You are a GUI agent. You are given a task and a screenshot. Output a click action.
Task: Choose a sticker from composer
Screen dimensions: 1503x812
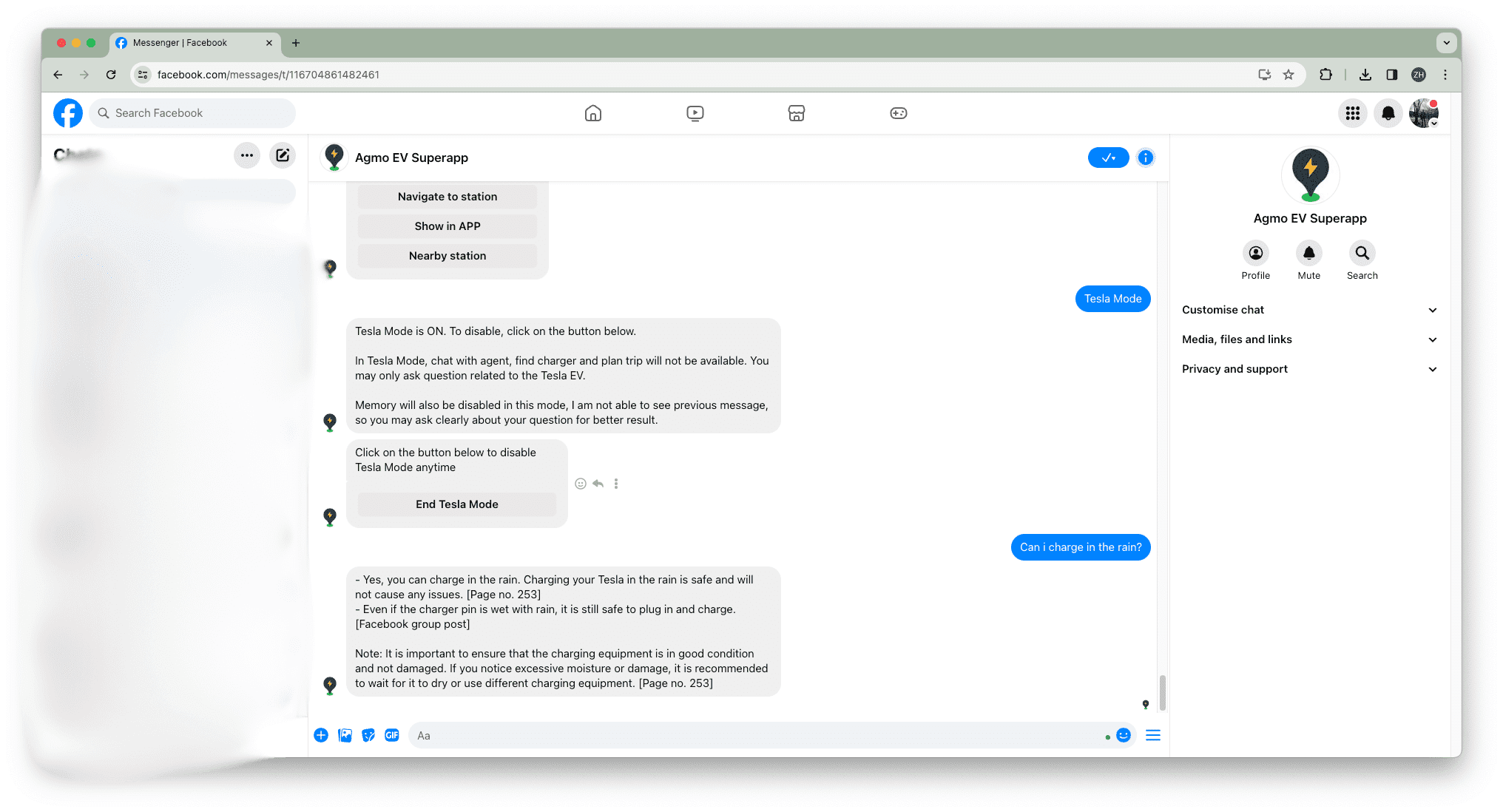(x=368, y=735)
